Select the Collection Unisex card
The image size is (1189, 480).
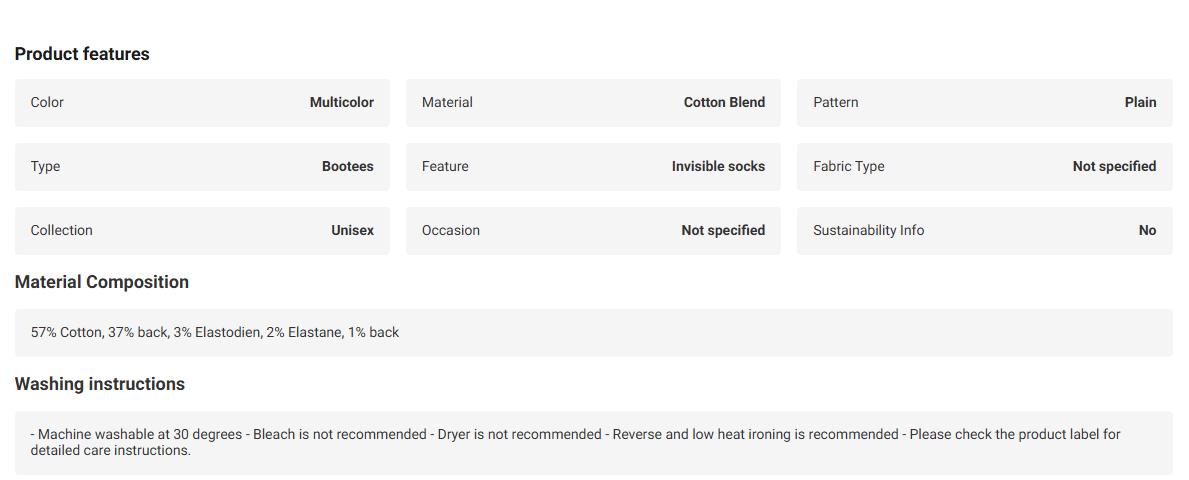click(202, 231)
